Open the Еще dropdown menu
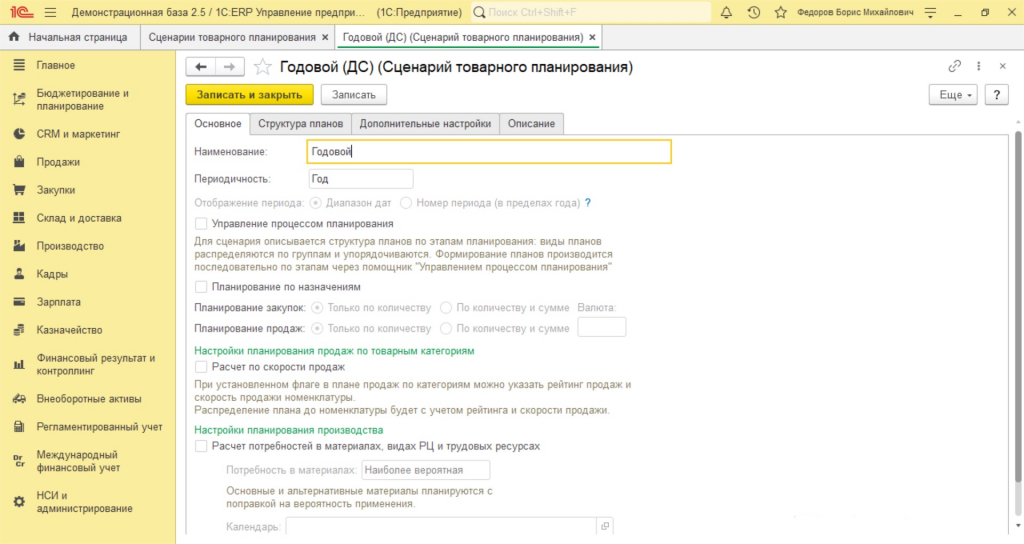 953,95
